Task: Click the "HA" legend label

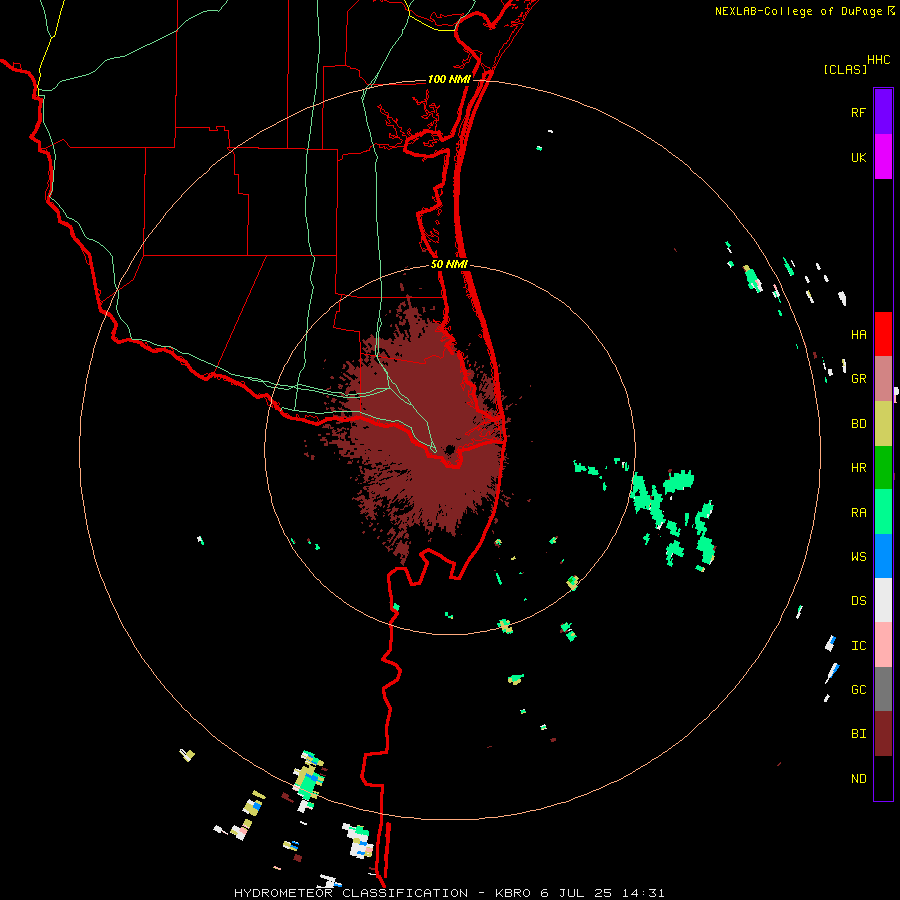Action: click(858, 335)
